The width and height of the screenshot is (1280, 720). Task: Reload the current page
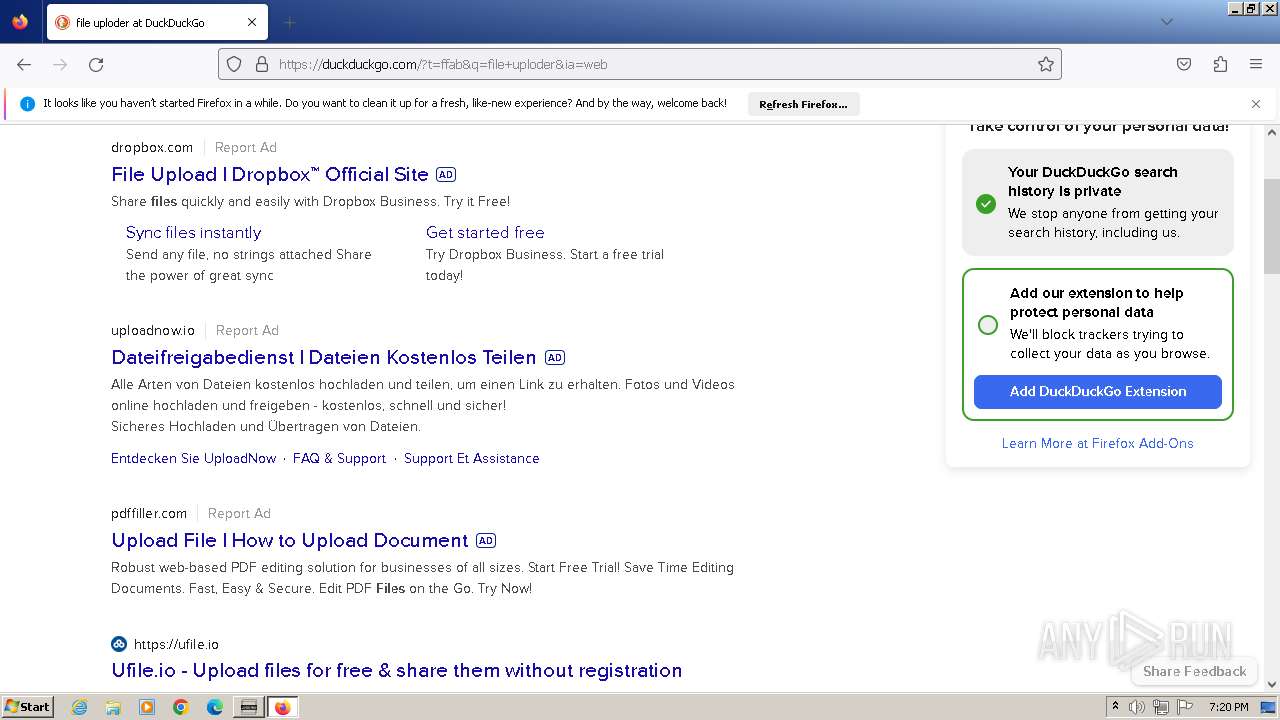tap(96, 64)
